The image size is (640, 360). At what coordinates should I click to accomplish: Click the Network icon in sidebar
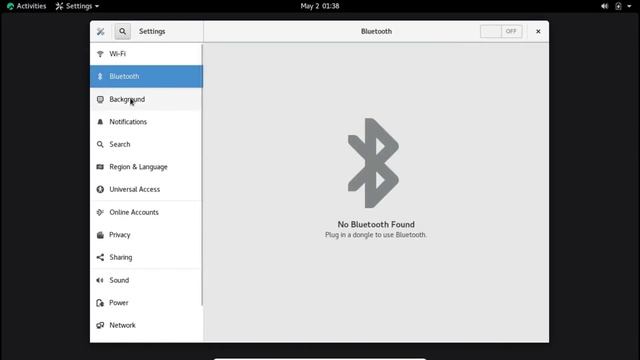100,325
